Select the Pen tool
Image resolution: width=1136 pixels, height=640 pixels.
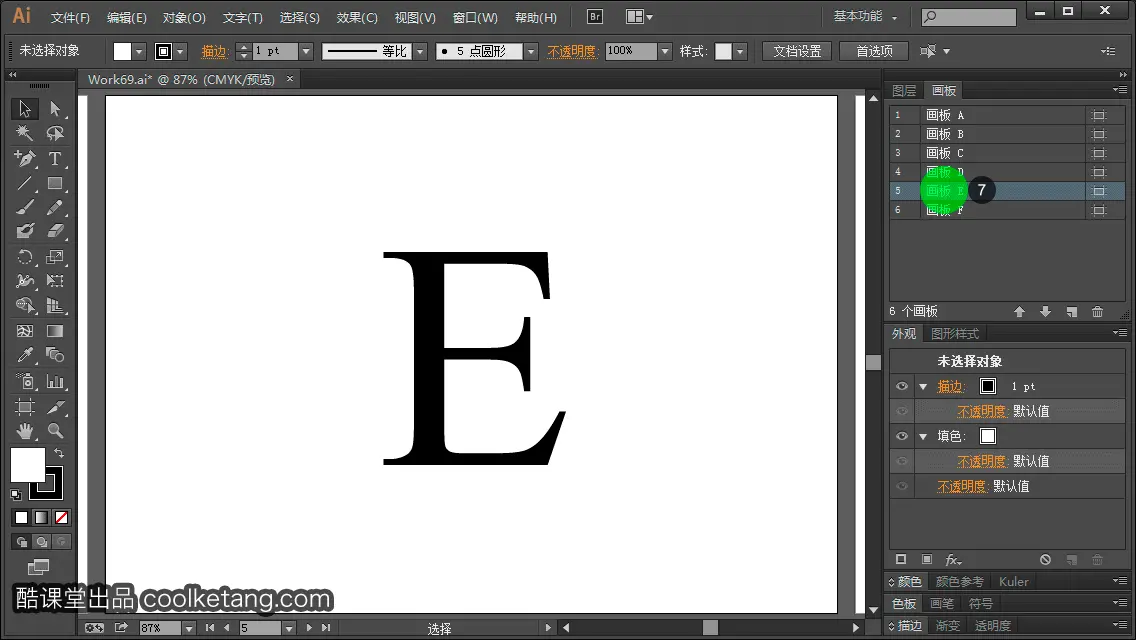(25, 158)
